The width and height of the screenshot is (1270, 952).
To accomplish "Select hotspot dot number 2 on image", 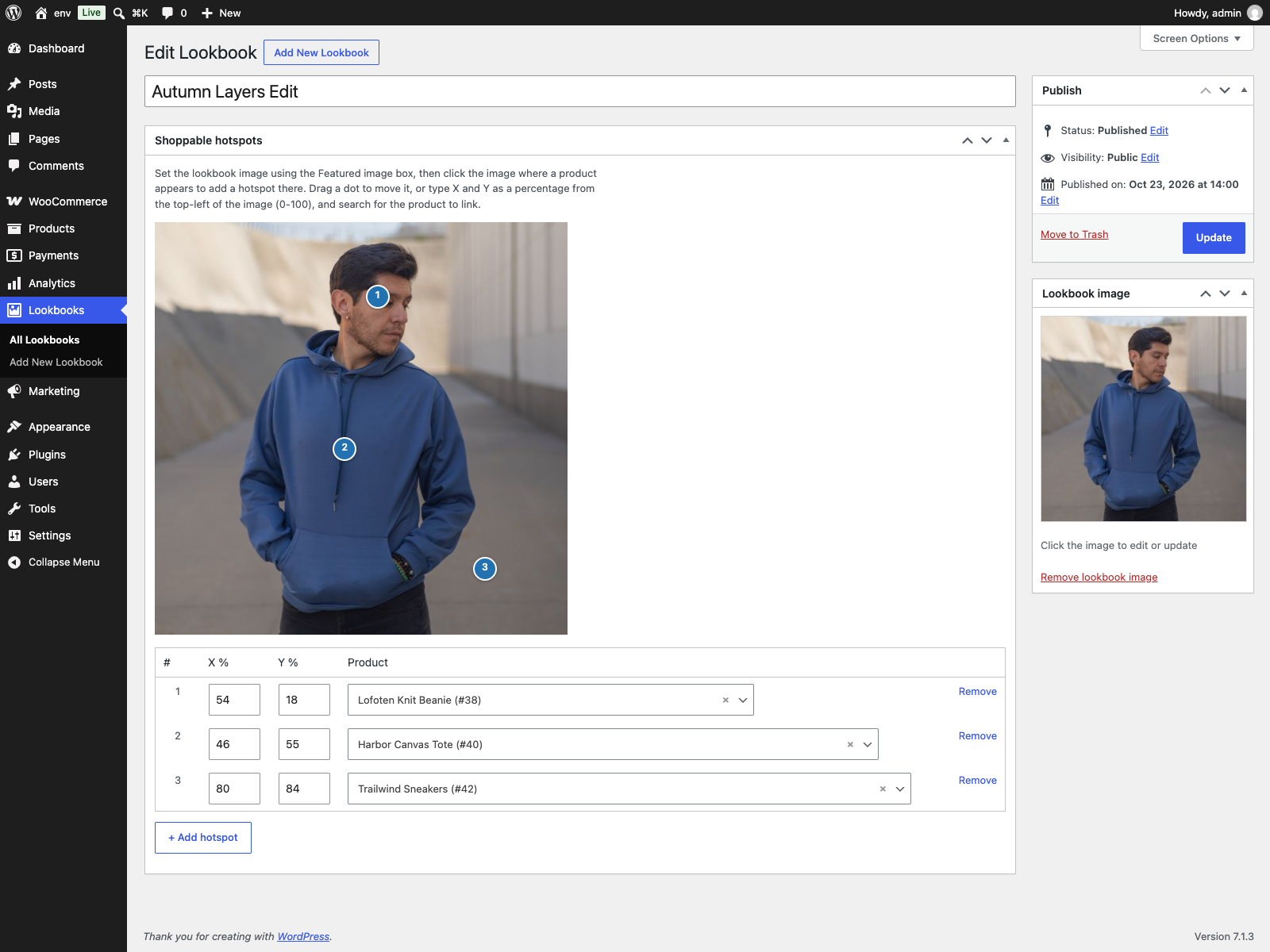I will point(344,449).
